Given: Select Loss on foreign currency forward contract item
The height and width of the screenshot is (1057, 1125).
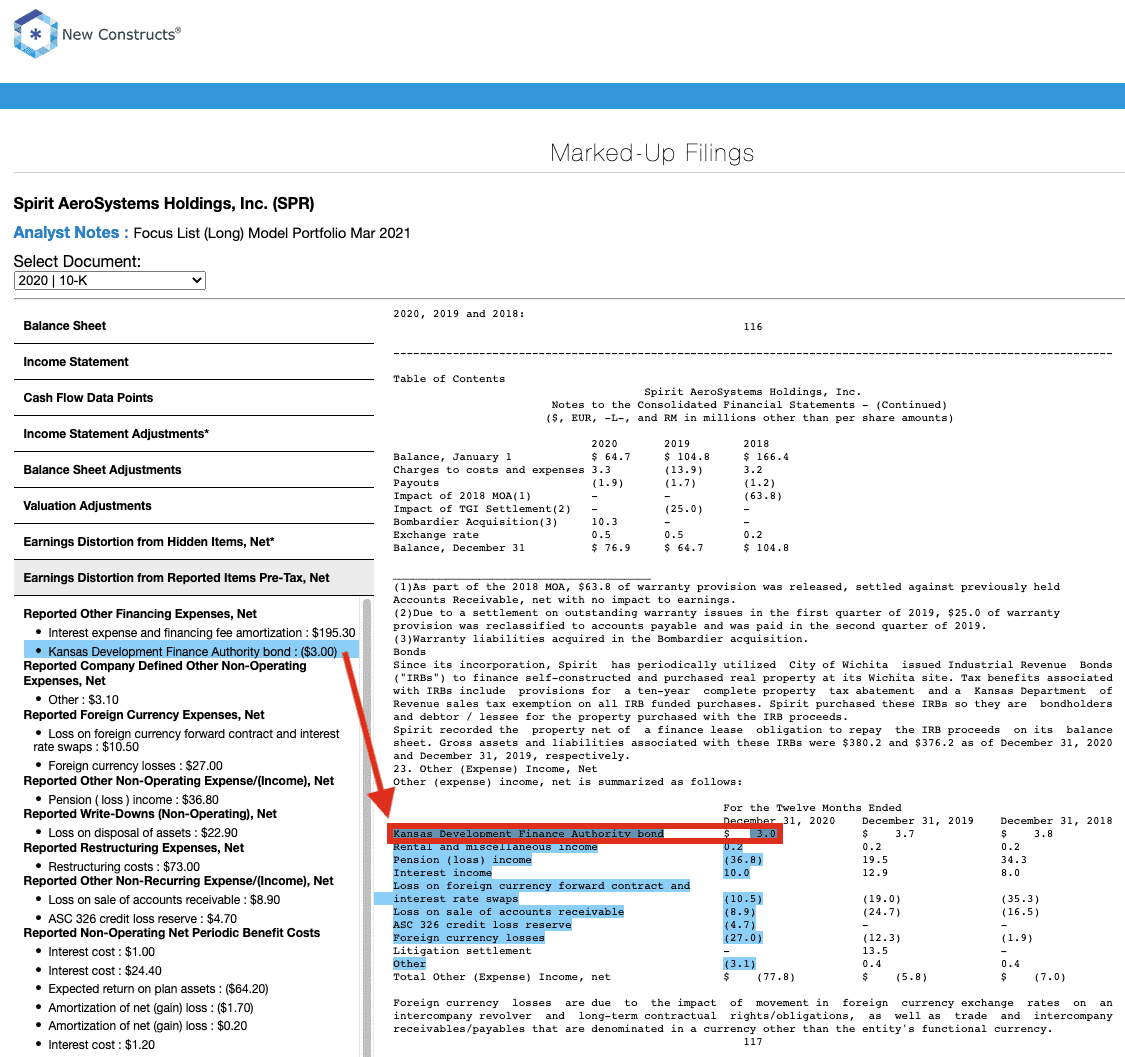Looking at the screenshot, I should (187, 740).
